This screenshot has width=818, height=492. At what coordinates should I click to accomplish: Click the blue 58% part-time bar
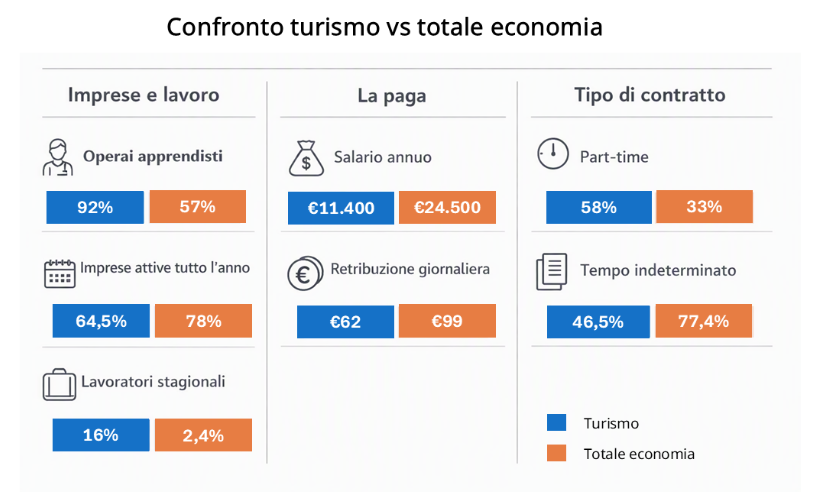[x=599, y=207]
